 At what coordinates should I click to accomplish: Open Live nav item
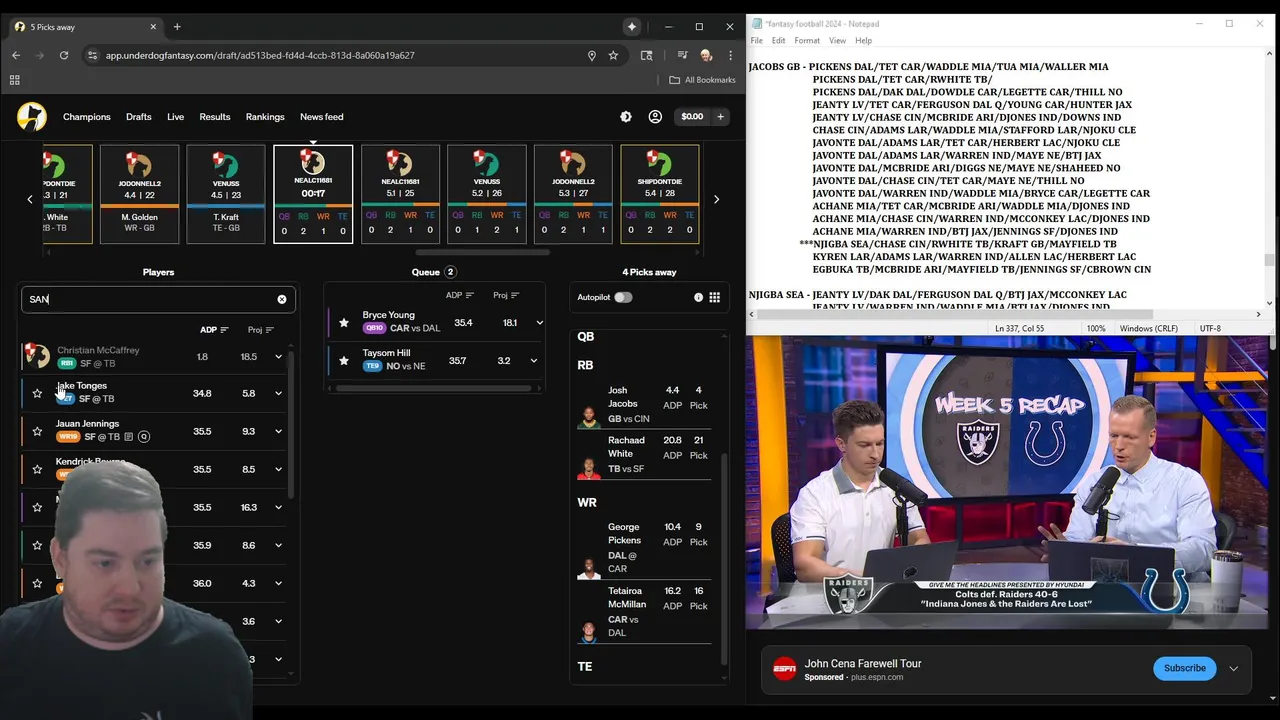175,117
